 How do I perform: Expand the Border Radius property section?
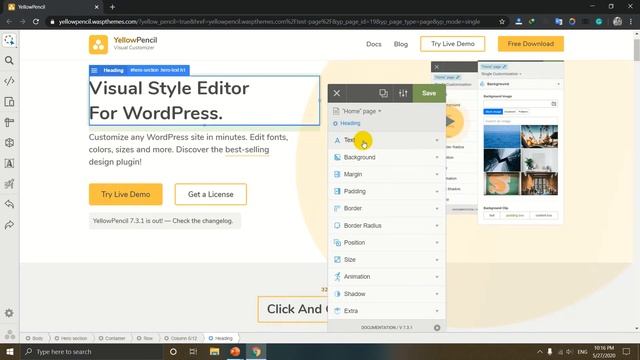(387, 225)
